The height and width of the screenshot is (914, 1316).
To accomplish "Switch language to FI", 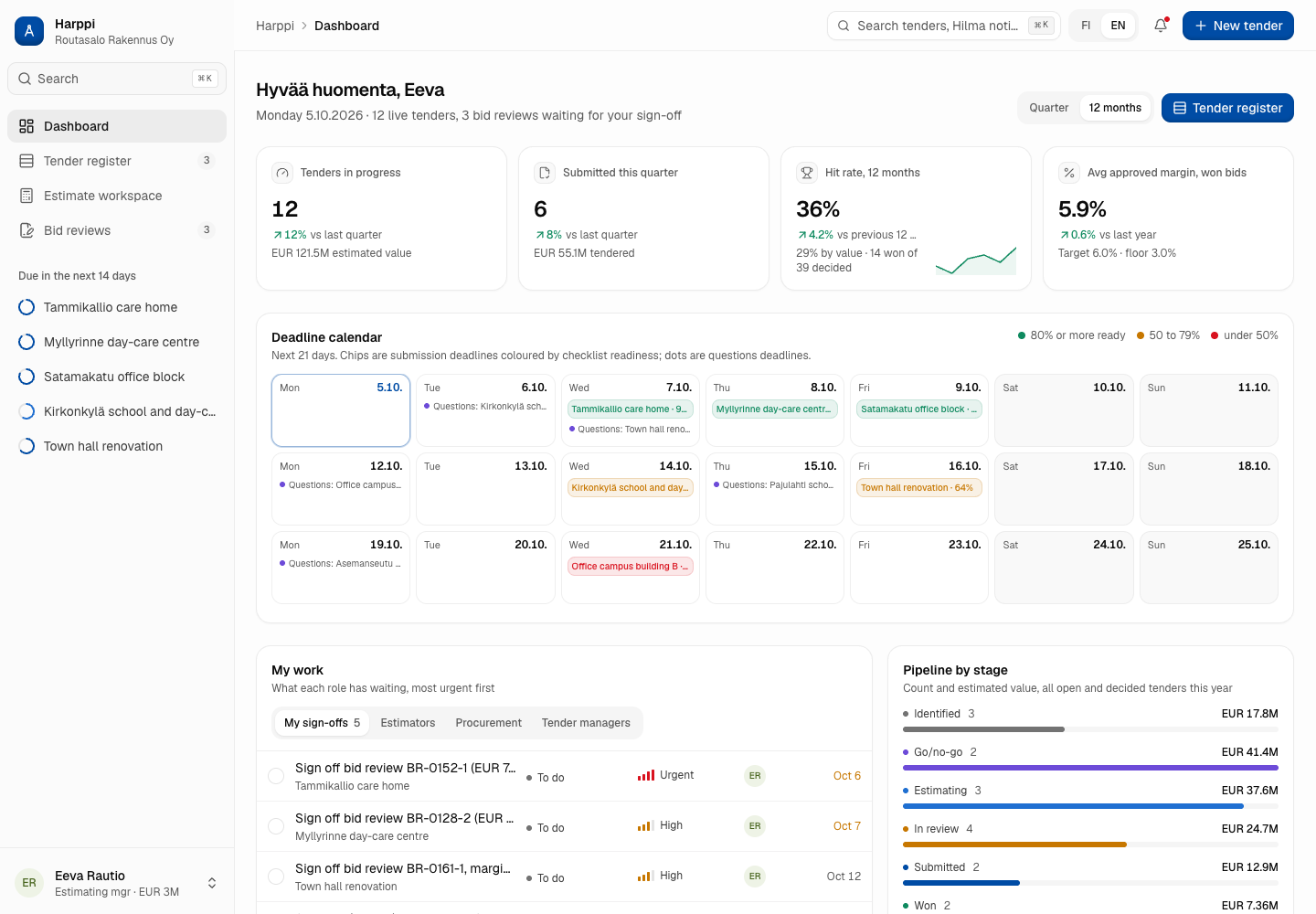I will coord(1086,26).
